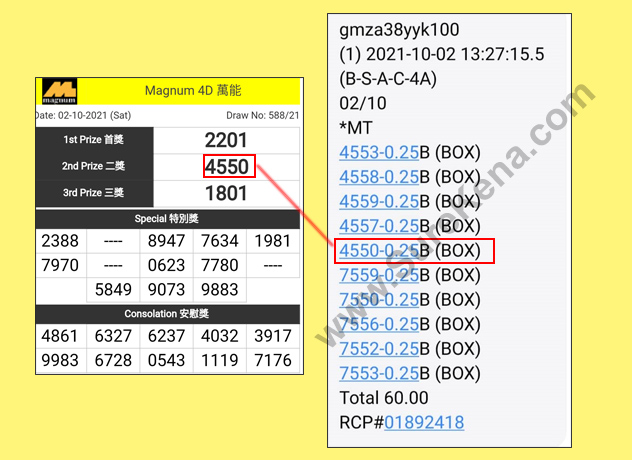
Task: Click second prize number 4550
Action: coord(227,167)
